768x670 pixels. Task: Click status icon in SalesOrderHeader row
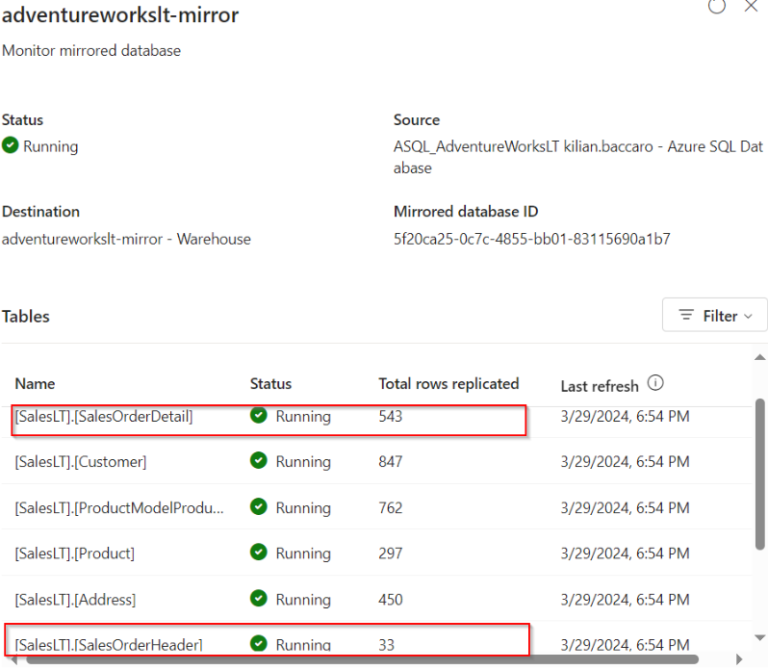[x=259, y=644]
